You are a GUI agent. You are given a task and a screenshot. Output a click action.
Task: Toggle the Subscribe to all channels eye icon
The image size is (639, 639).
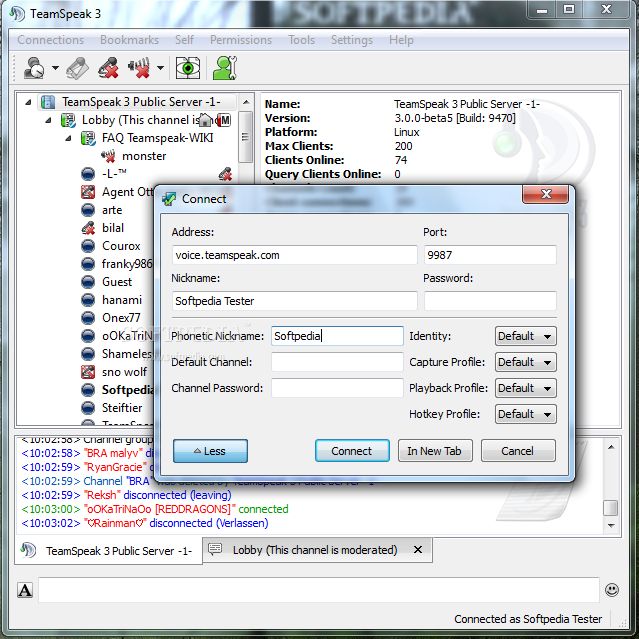click(187, 68)
